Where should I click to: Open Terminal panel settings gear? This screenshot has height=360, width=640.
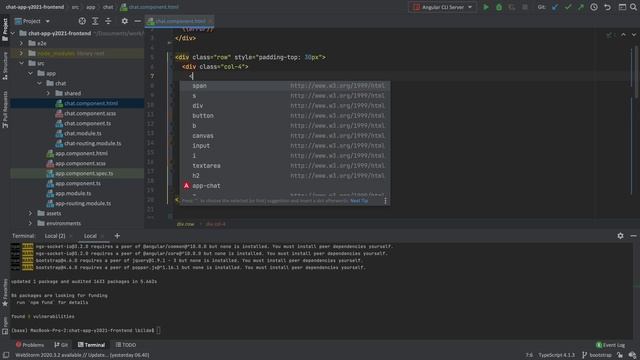tap(620, 236)
